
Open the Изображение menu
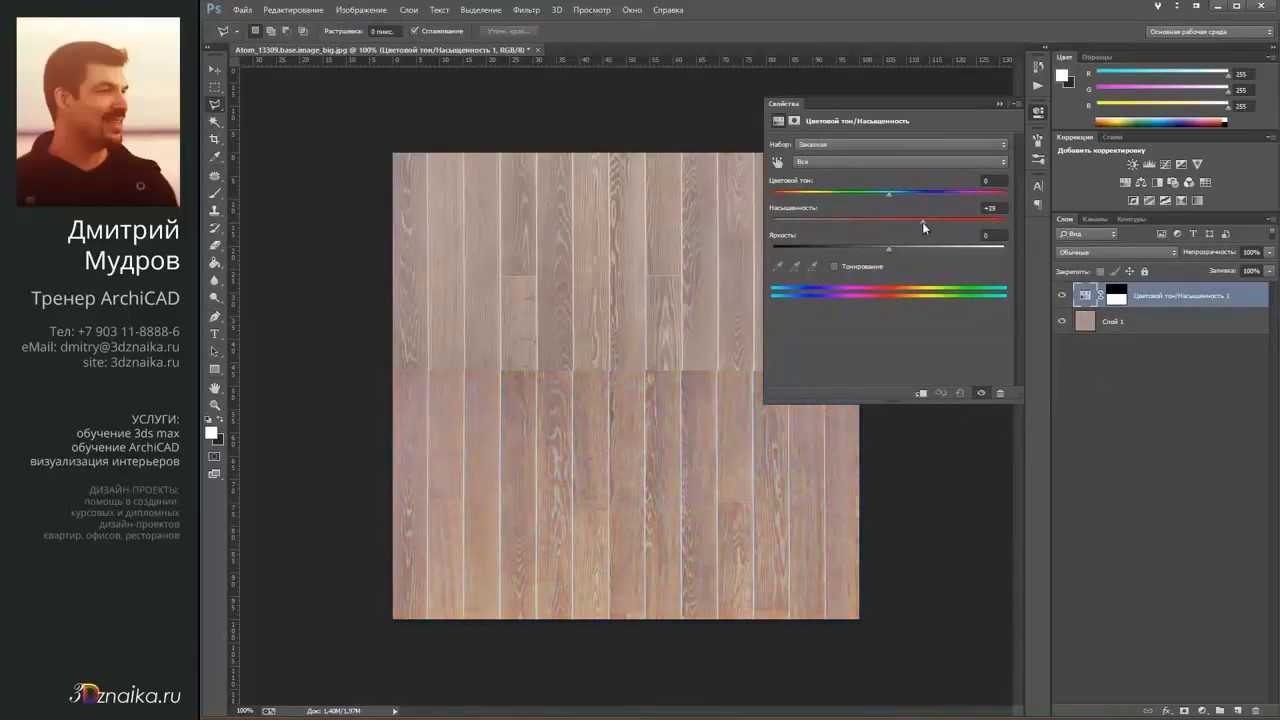click(x=361, y=10)
